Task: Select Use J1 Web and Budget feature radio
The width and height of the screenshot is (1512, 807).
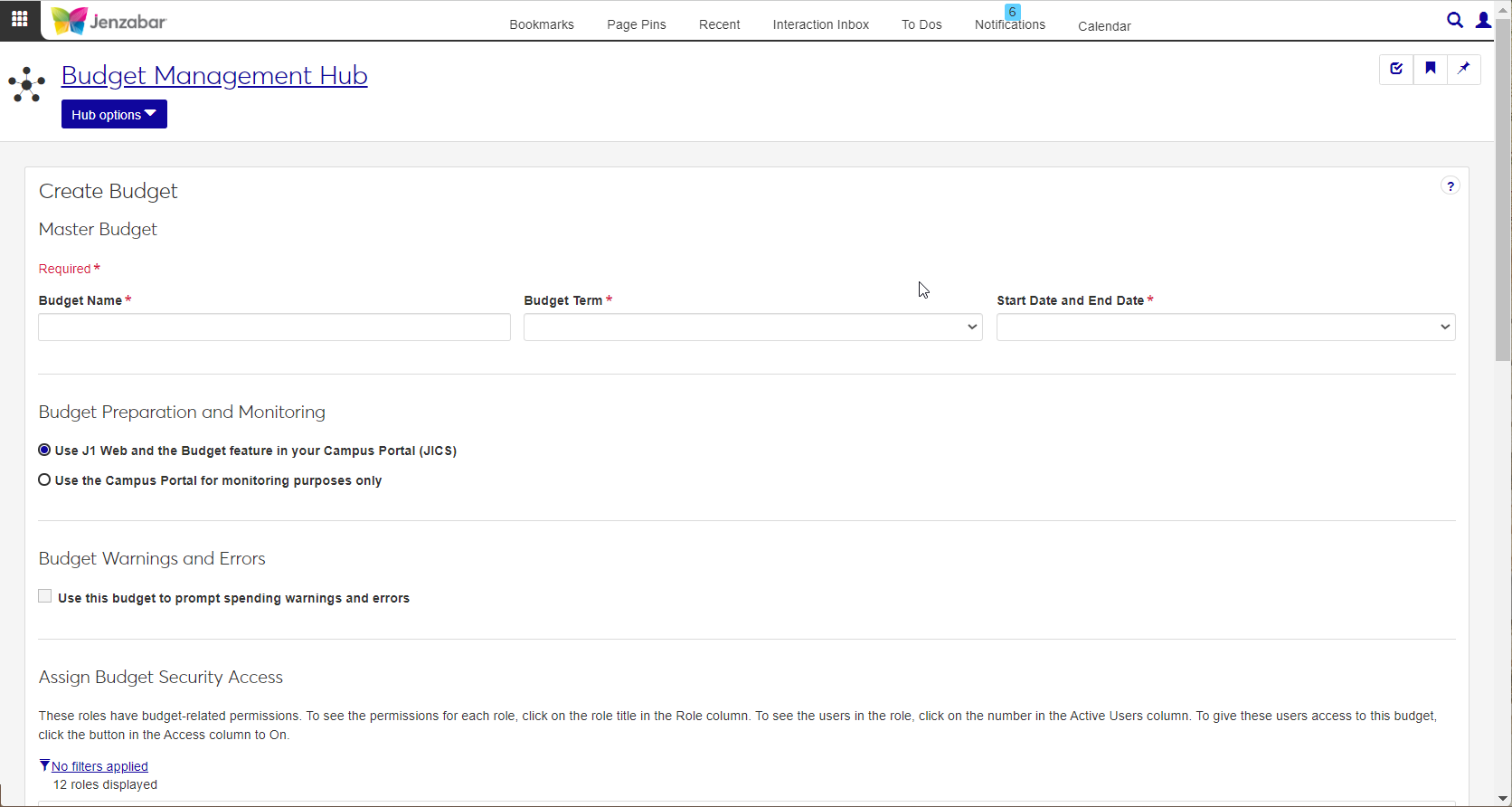Action: [x=44, y=451]
